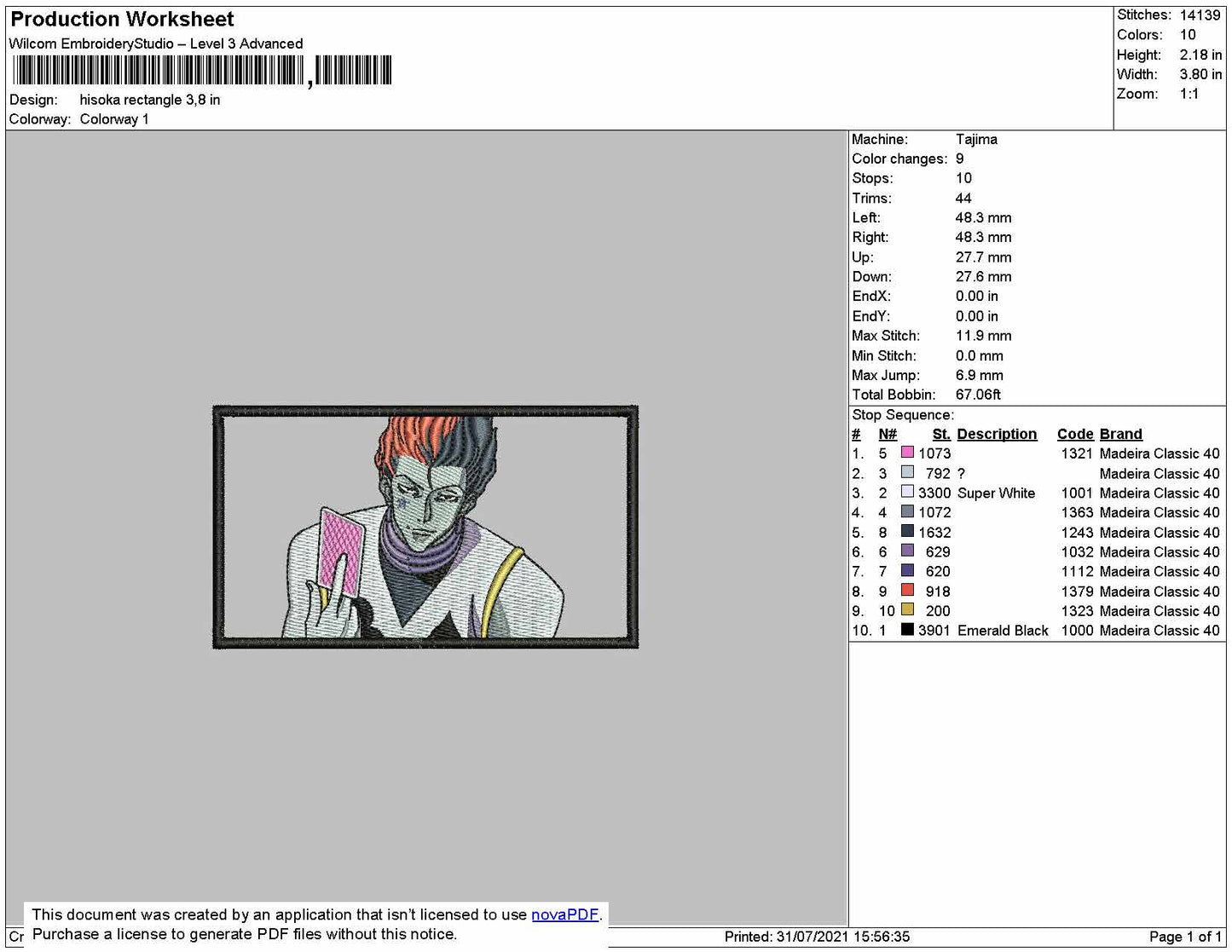Image resolution: width=1232 pixels, height=952 pixels.
Task: Click the Colors value 10
Action: click(1188, 35)
